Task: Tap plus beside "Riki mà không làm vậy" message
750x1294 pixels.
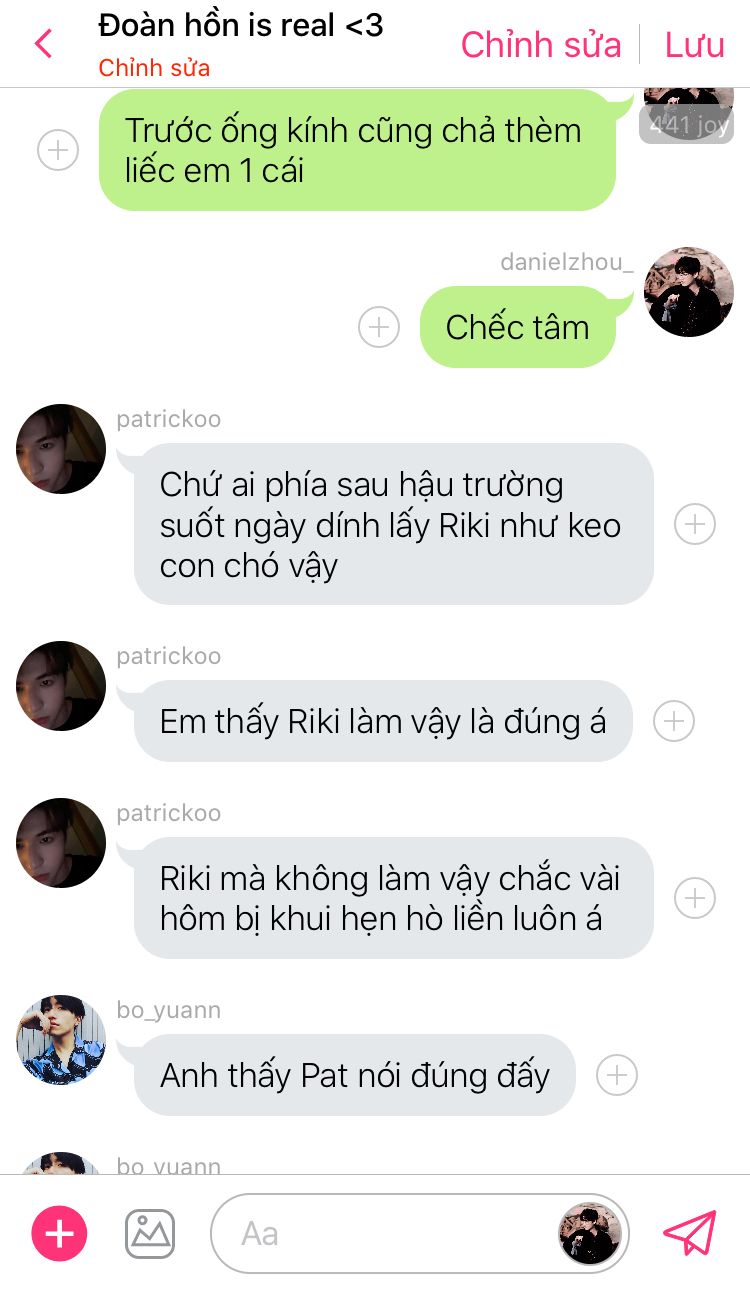Action: tap(695, 898)
